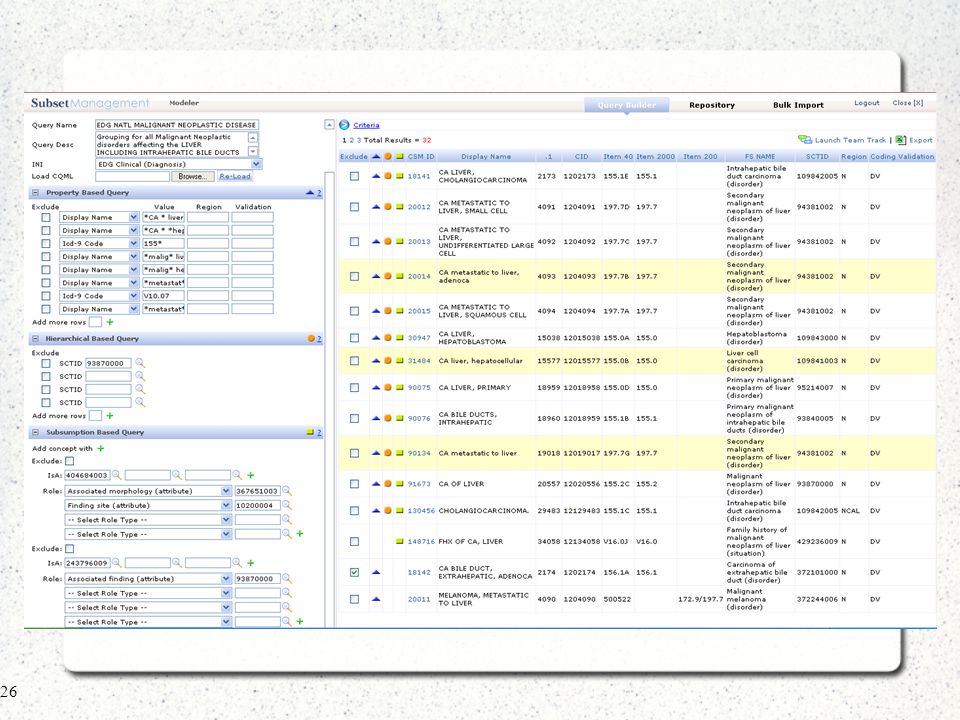Image resolution: width=960 pixels, height=720 pixels.
Task: Check Exclude box for the V10.07 property row
Action: [x=46, y=296]
